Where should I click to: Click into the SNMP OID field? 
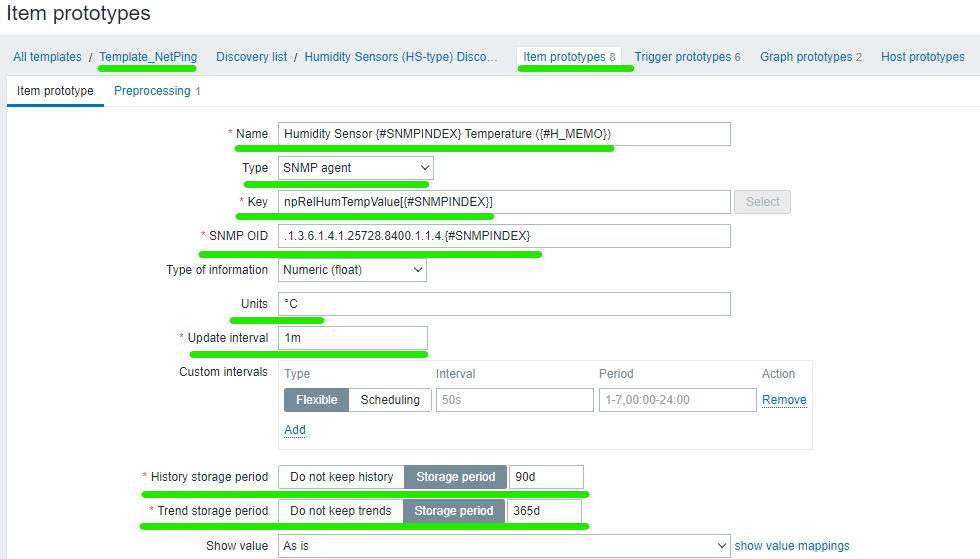coord(504,236)
